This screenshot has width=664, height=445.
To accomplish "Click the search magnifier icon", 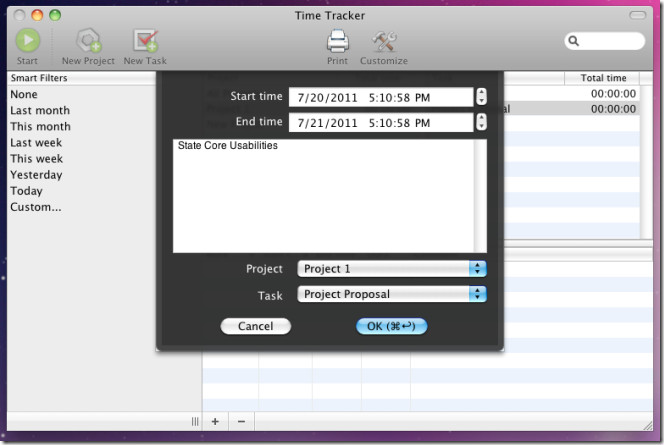I will pyautogui.click(x=574, y=41).
